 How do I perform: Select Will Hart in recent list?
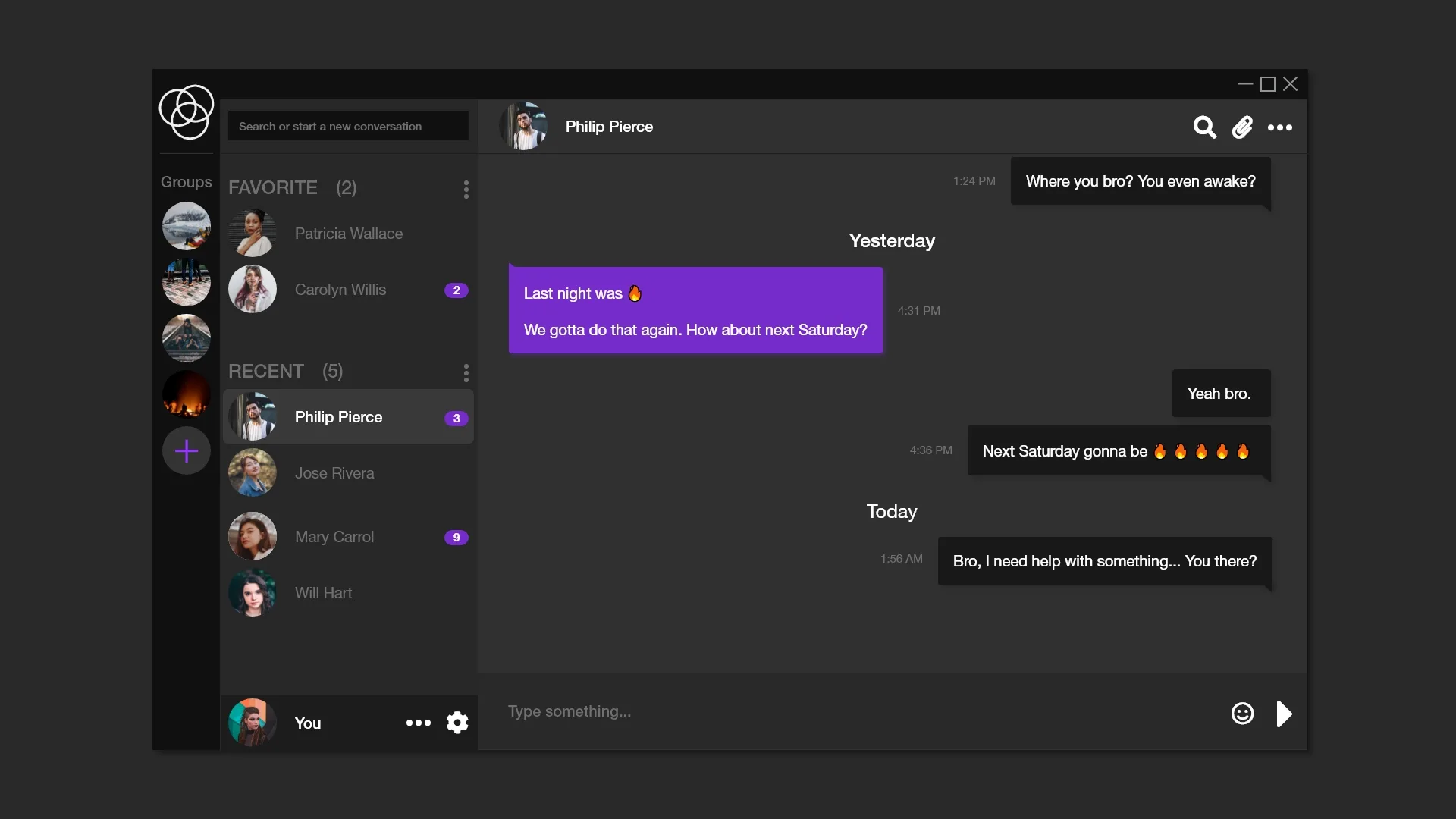[349, 593]
